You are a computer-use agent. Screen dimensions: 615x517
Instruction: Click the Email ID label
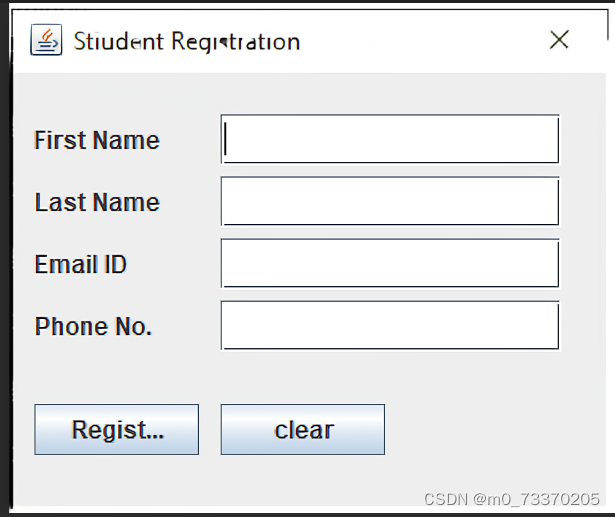[80, 264]
